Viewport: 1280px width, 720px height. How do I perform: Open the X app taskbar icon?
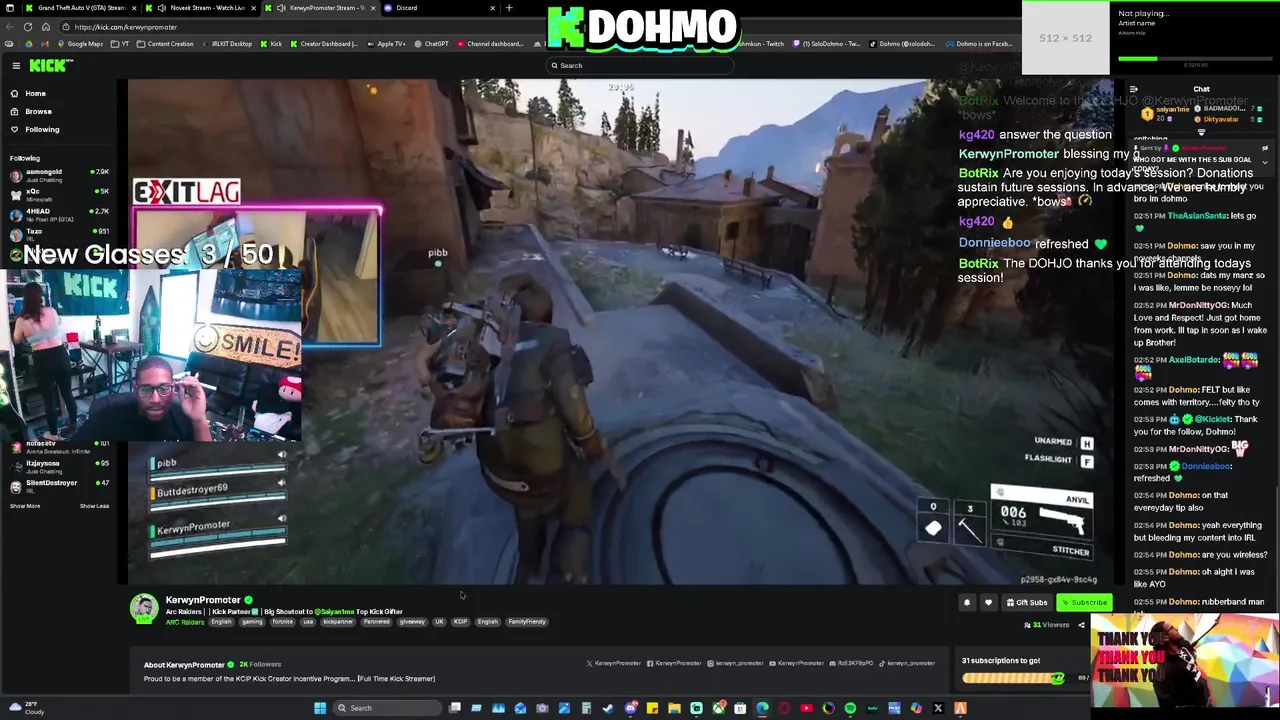coord(938,708)
